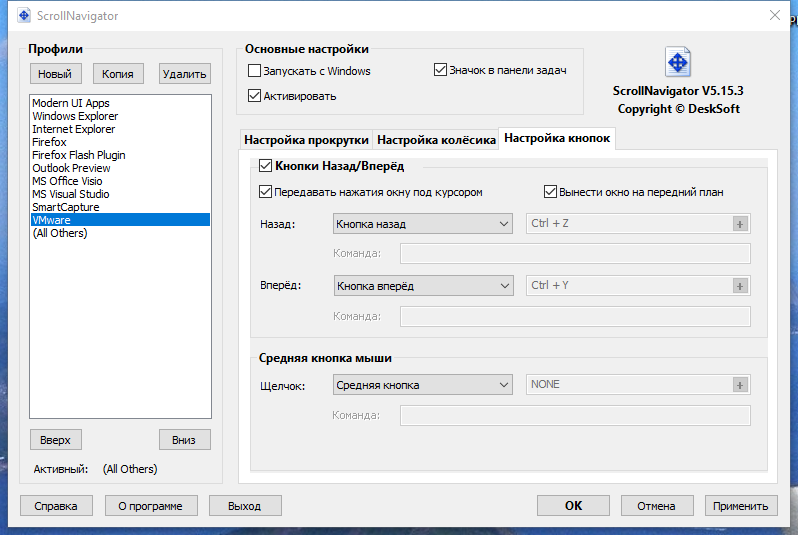The height and width of the screenshot is (535, 798).
Task: Click the Применить button
Action: tap(740, 506)
